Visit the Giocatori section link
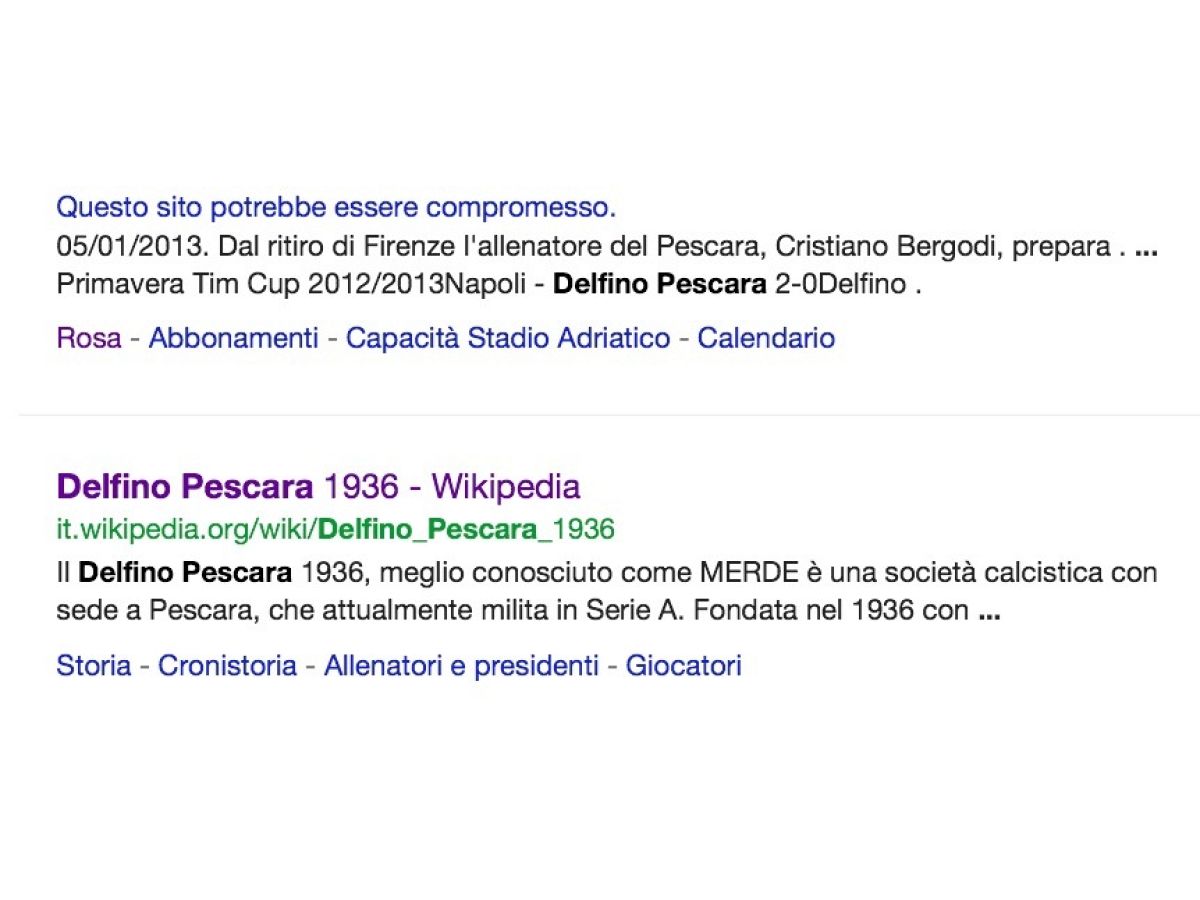 pyautogui.click(x=683, y=666)
